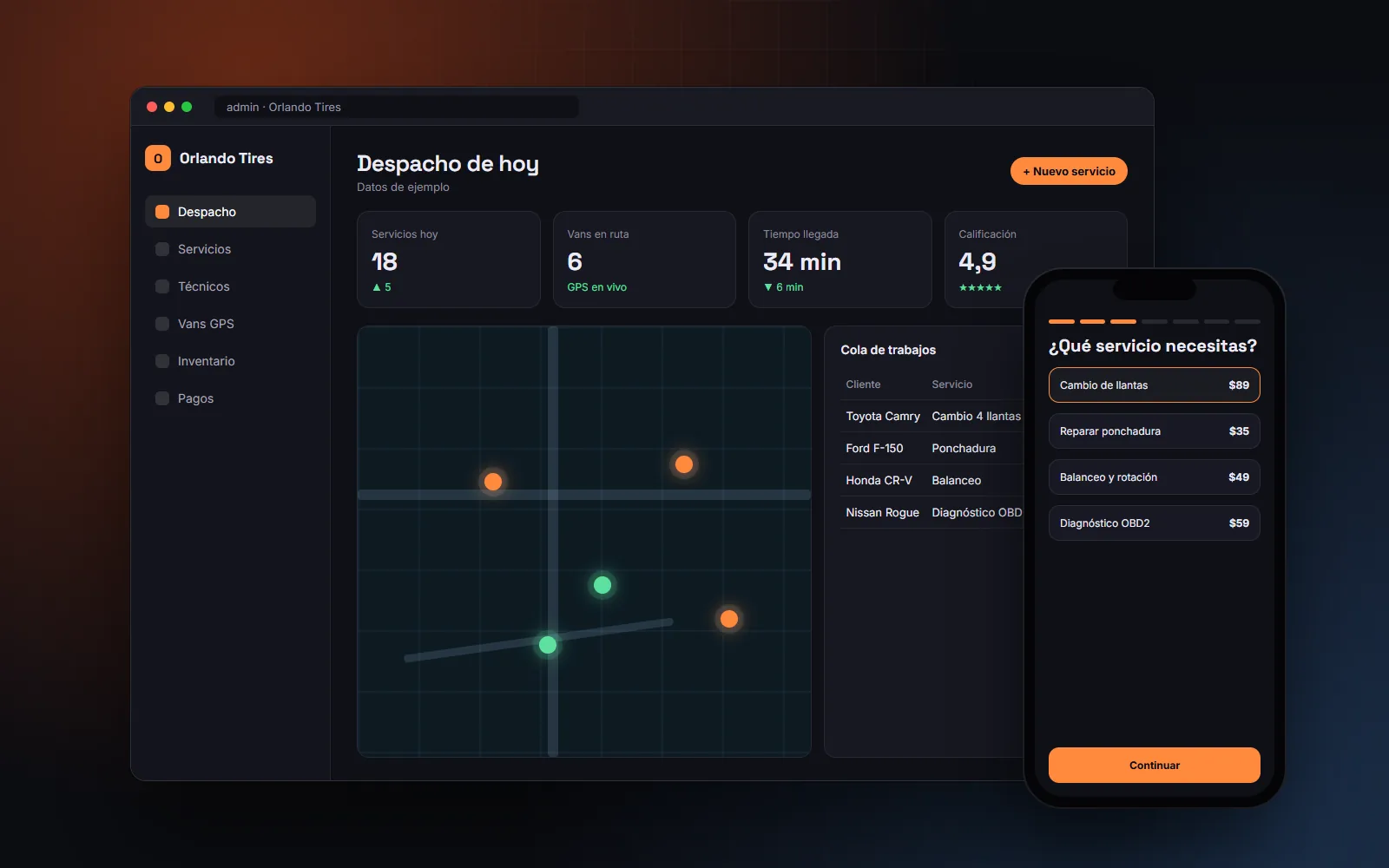Open the Tiempo llegada 34 min card
This screenshot has height=868, width=1389.
tap(840, 260)
